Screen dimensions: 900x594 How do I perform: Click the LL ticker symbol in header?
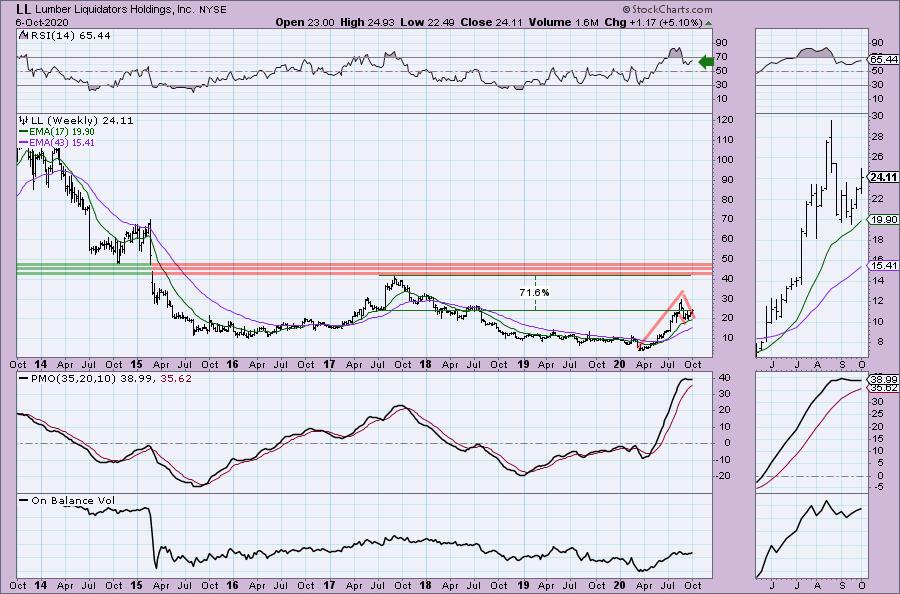pyautogui.click(x=24, y=9)
